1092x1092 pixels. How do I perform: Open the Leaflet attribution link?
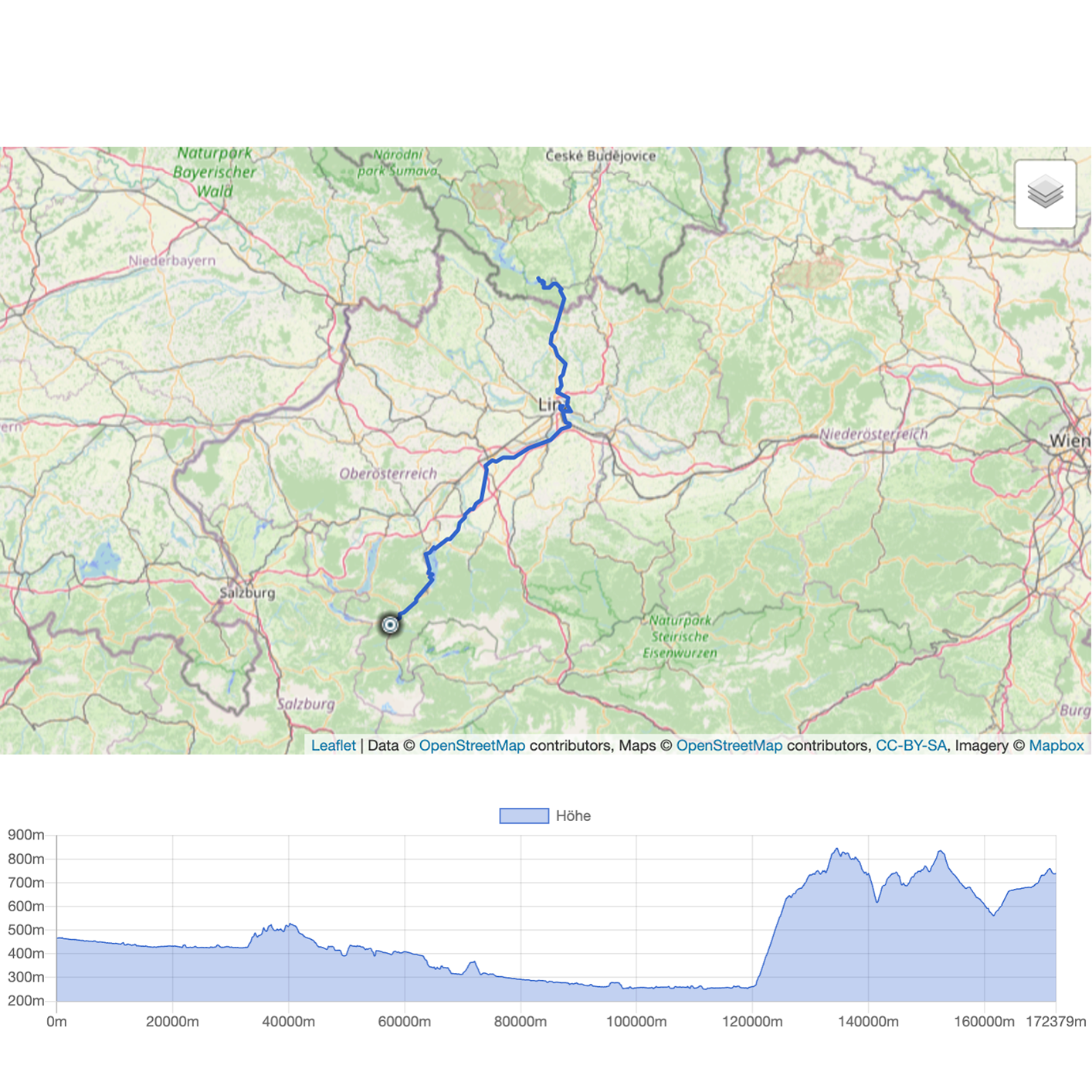333,745
